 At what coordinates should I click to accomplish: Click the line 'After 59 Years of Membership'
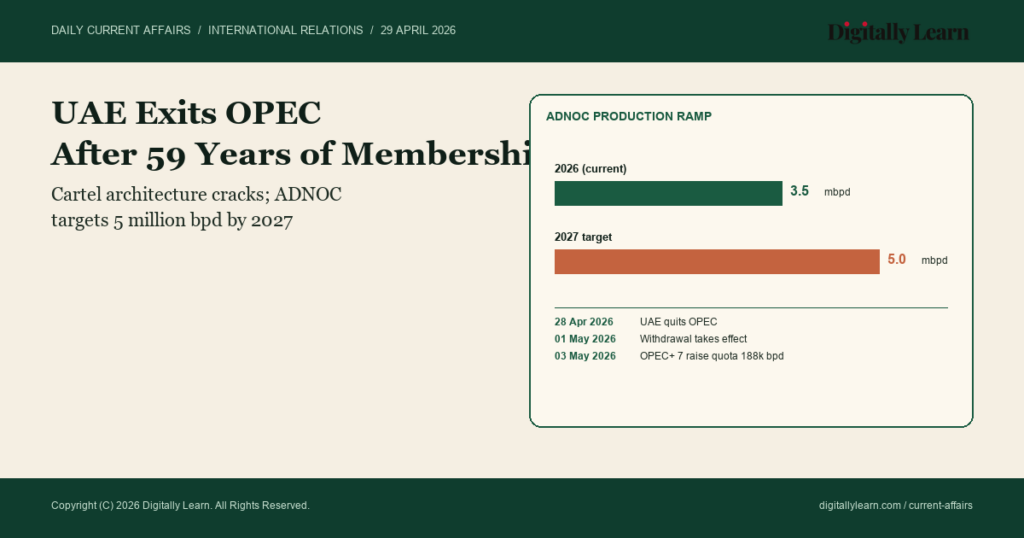[291, 155]
